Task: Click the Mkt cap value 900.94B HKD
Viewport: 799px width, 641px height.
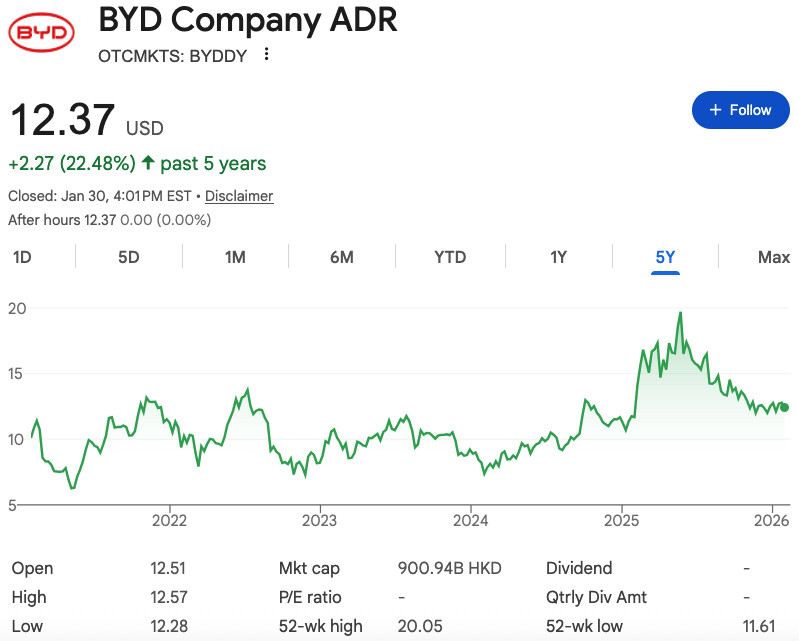Action: point(449,568)
